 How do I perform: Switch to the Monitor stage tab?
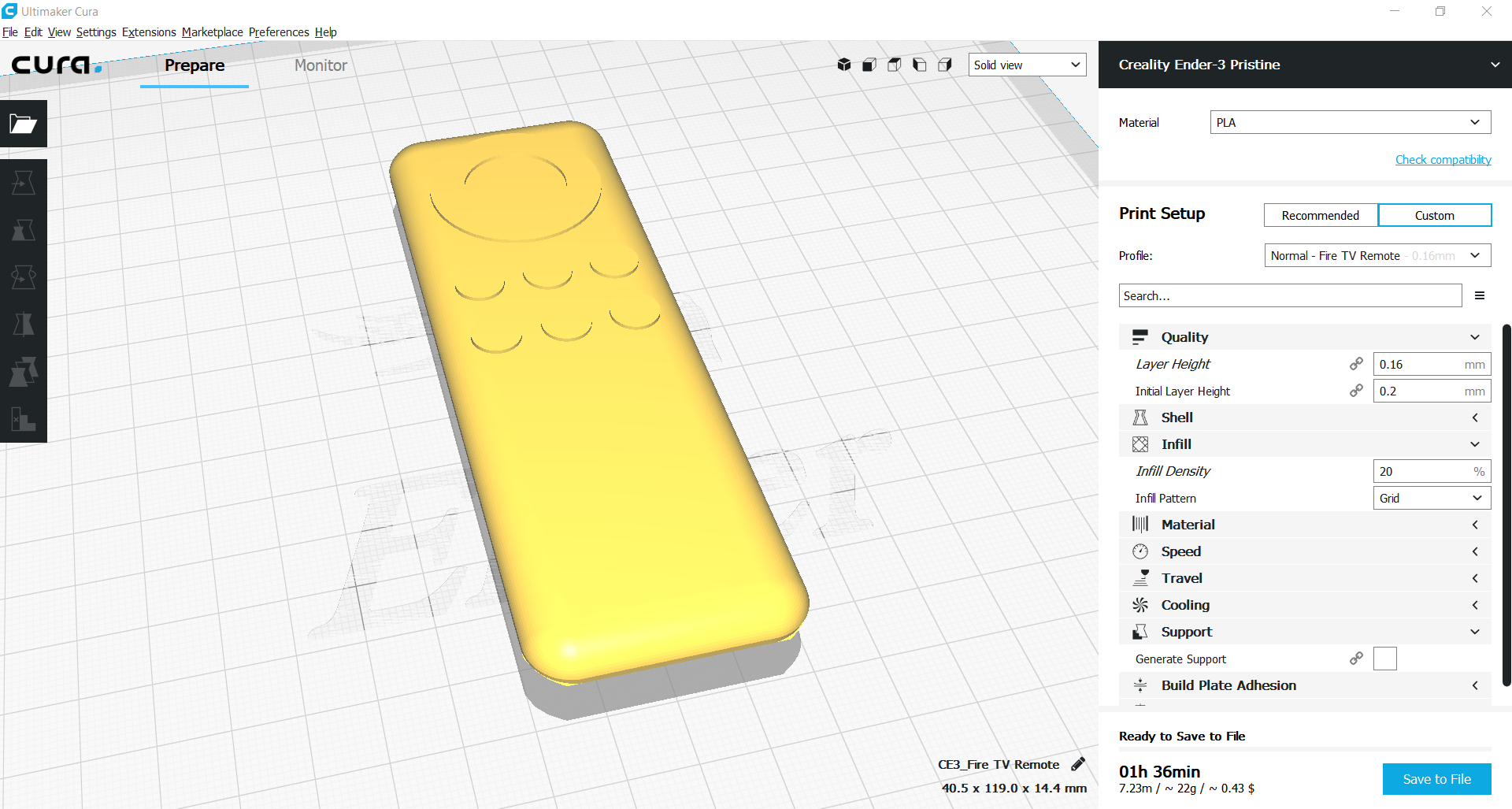pos(321,65)
